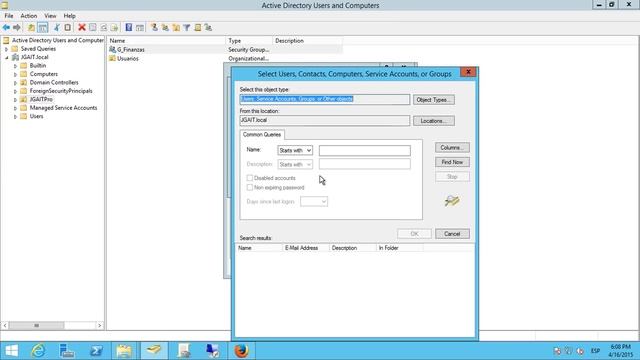This screenshot has width=640, height=360.
Task: Check the Disabled accounts checkbox
Action: pos(250,178)
